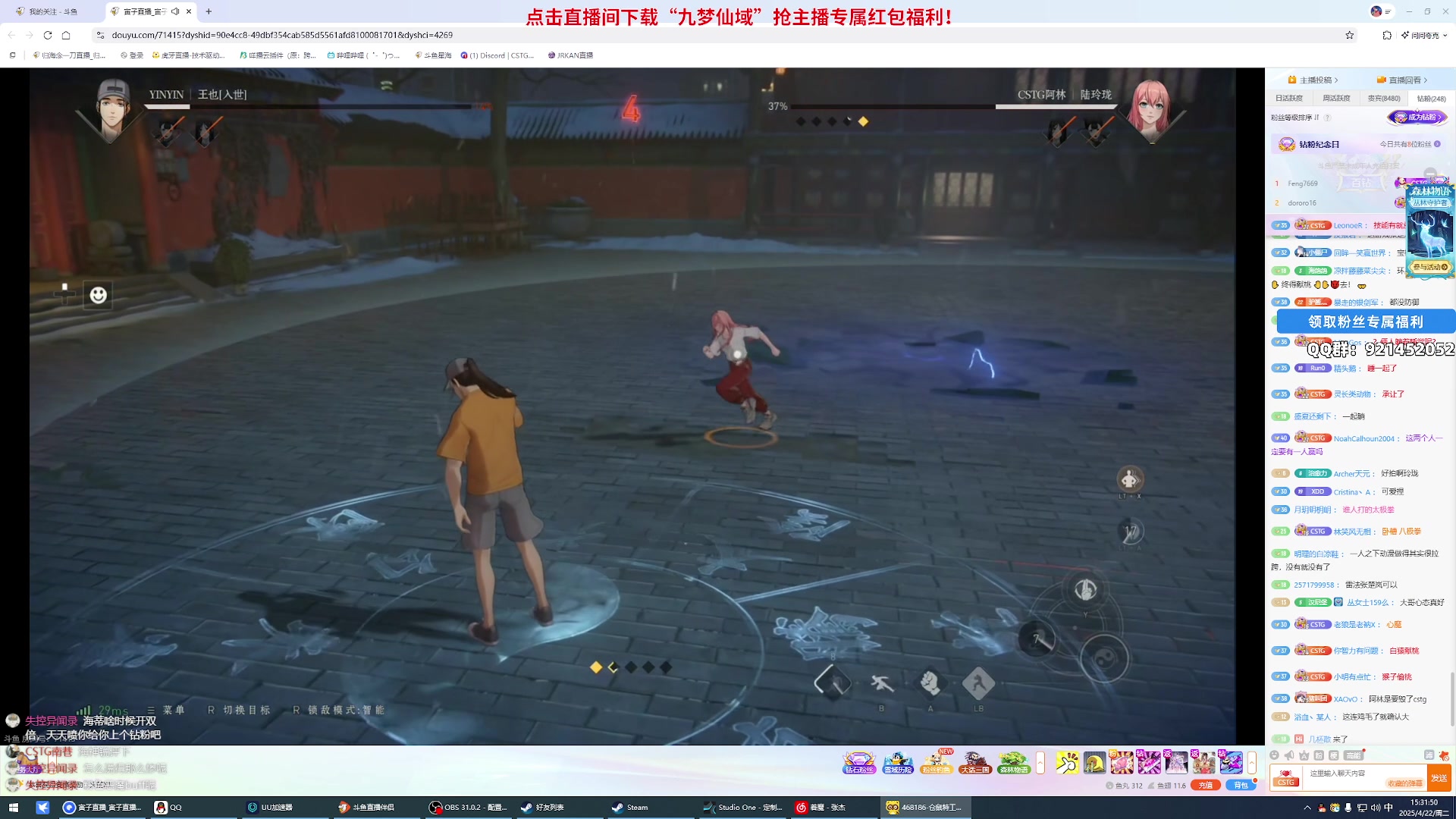The image size is (1456, 819).
Task: Click 参与活动 on the 森林物语 widget
Action: 1430,267
